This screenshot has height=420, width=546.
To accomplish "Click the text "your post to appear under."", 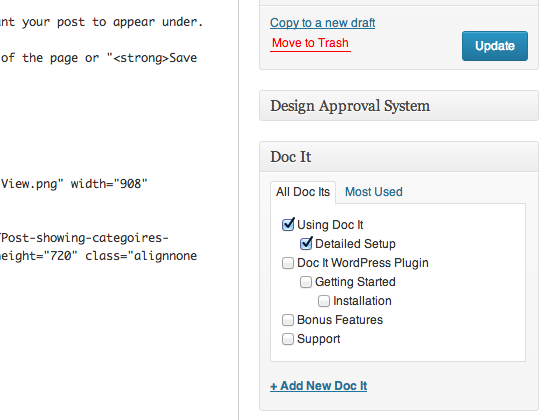I will [112, 22].
